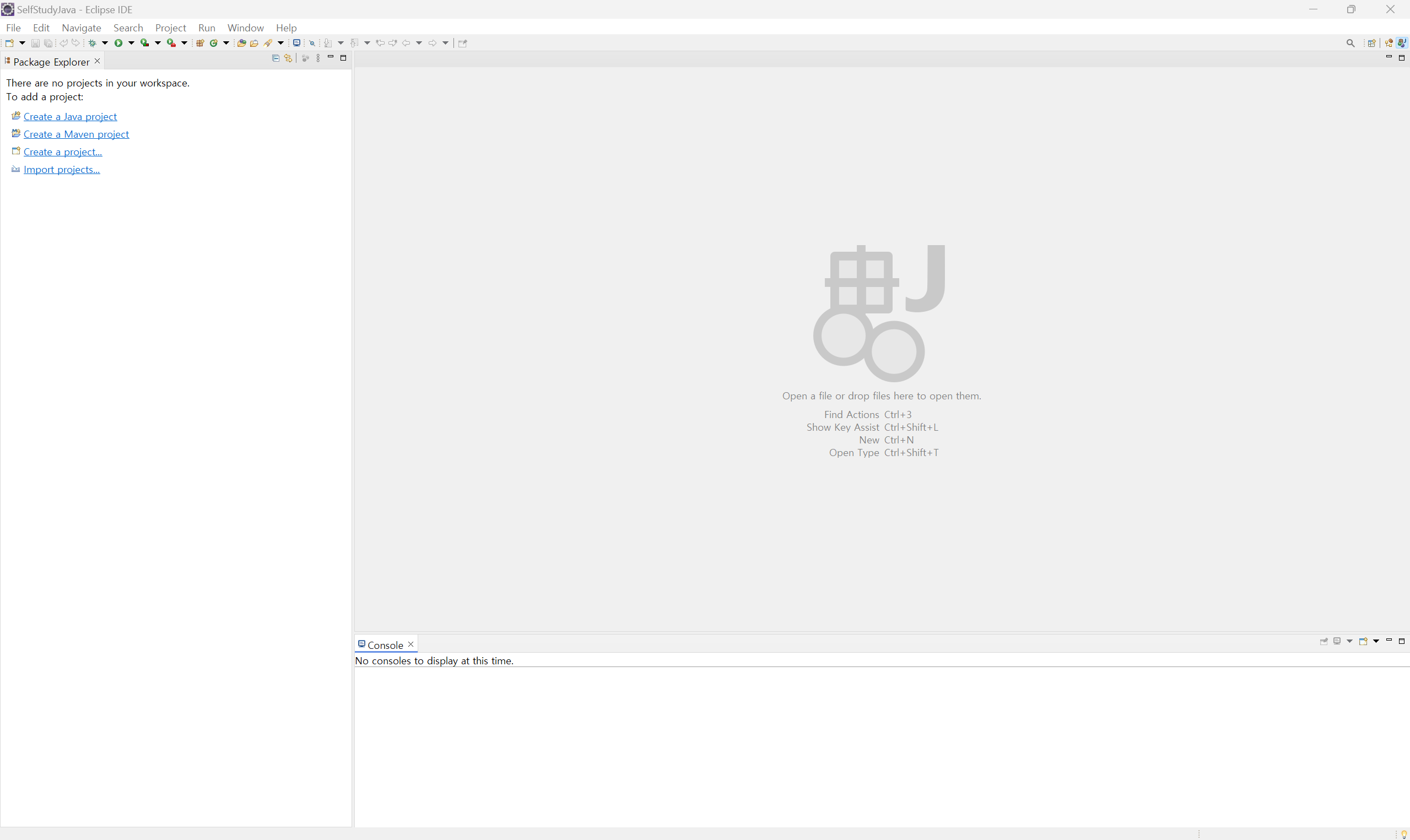
Task: Open Package Explorer View Menu (three dots)
Action: click(318, 58)
